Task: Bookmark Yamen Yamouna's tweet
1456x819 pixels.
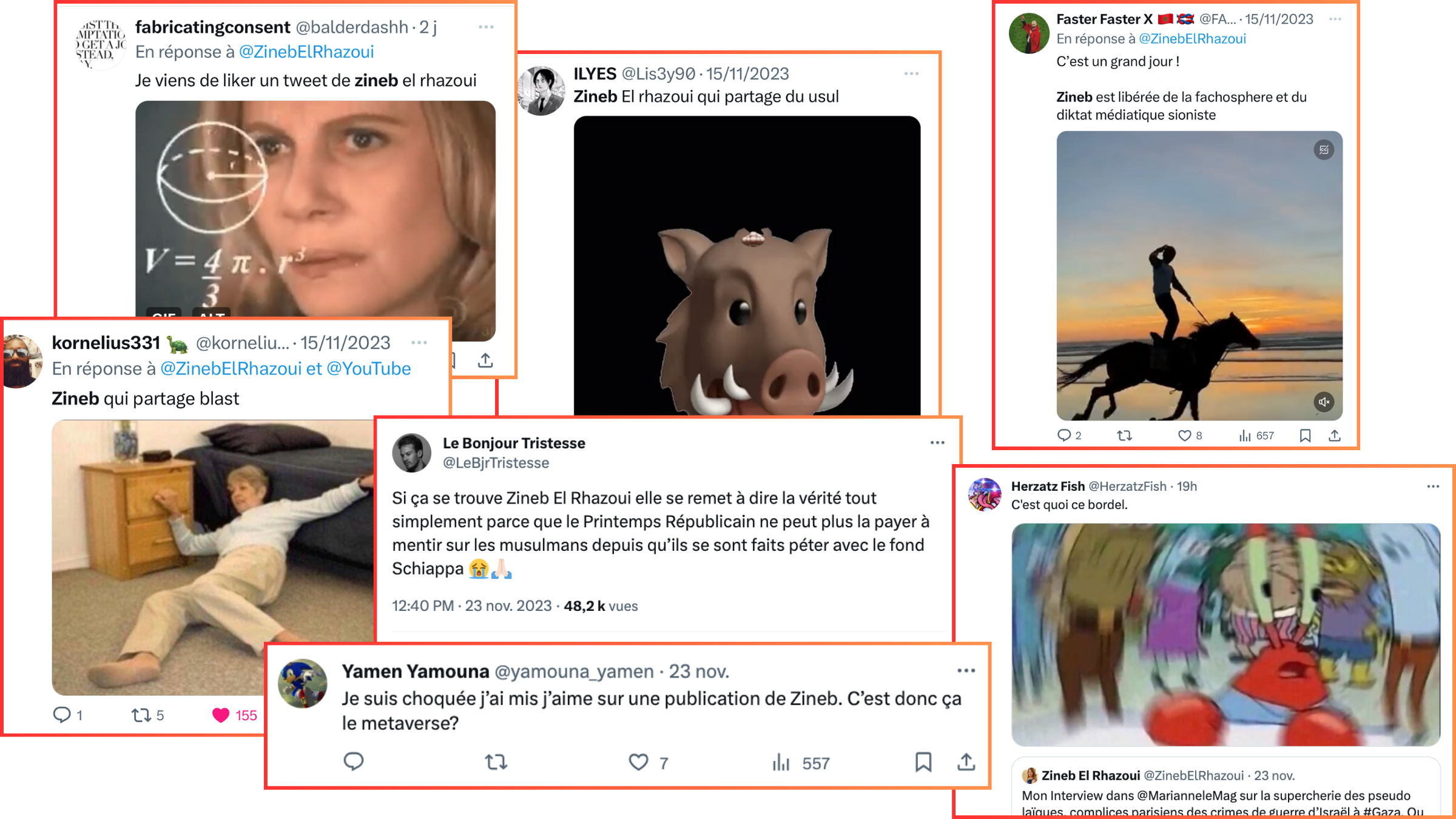Action: click(x=923, y=761)
